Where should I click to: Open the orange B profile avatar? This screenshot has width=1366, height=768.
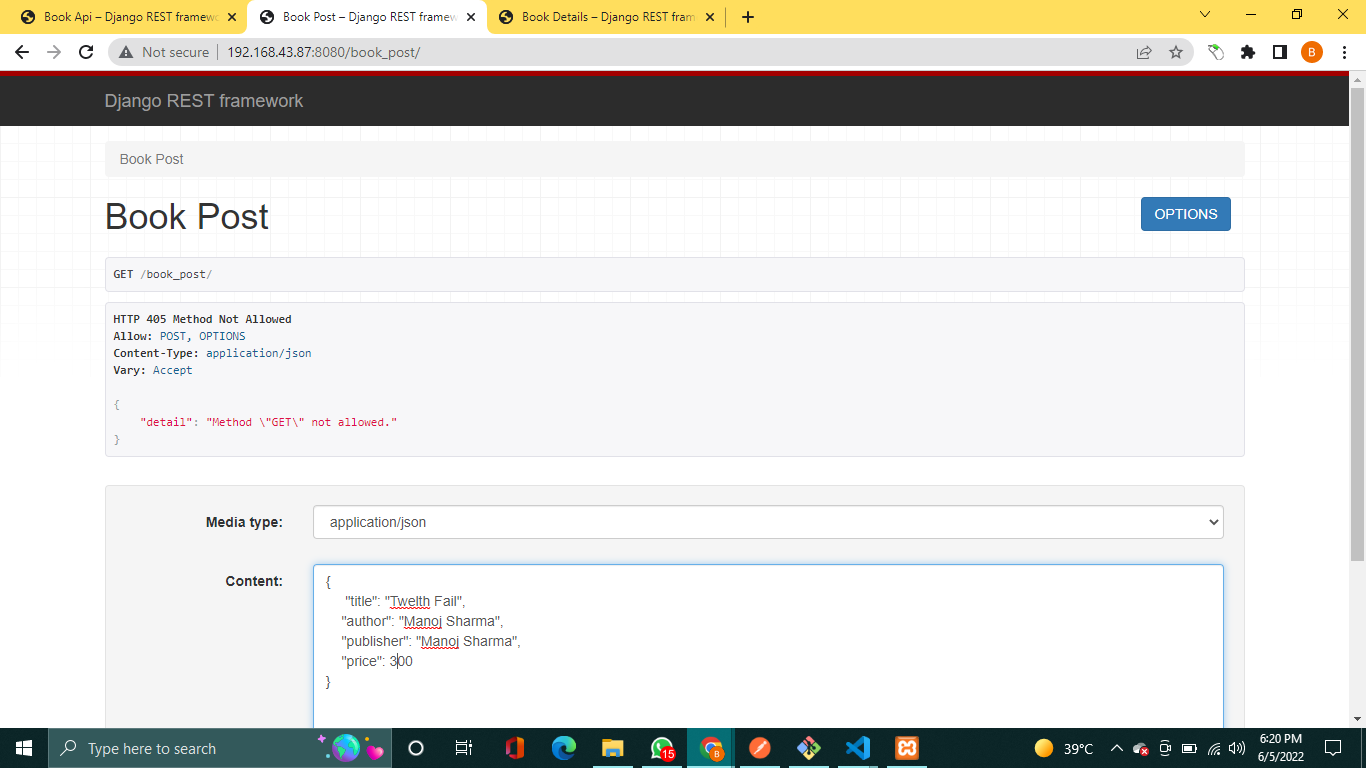(1312, 52)
